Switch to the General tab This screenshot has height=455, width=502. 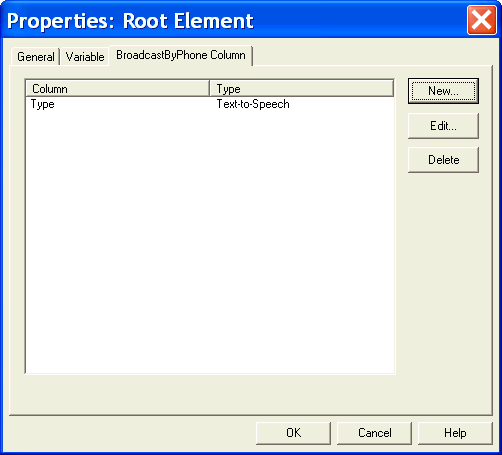coord(36,57)
